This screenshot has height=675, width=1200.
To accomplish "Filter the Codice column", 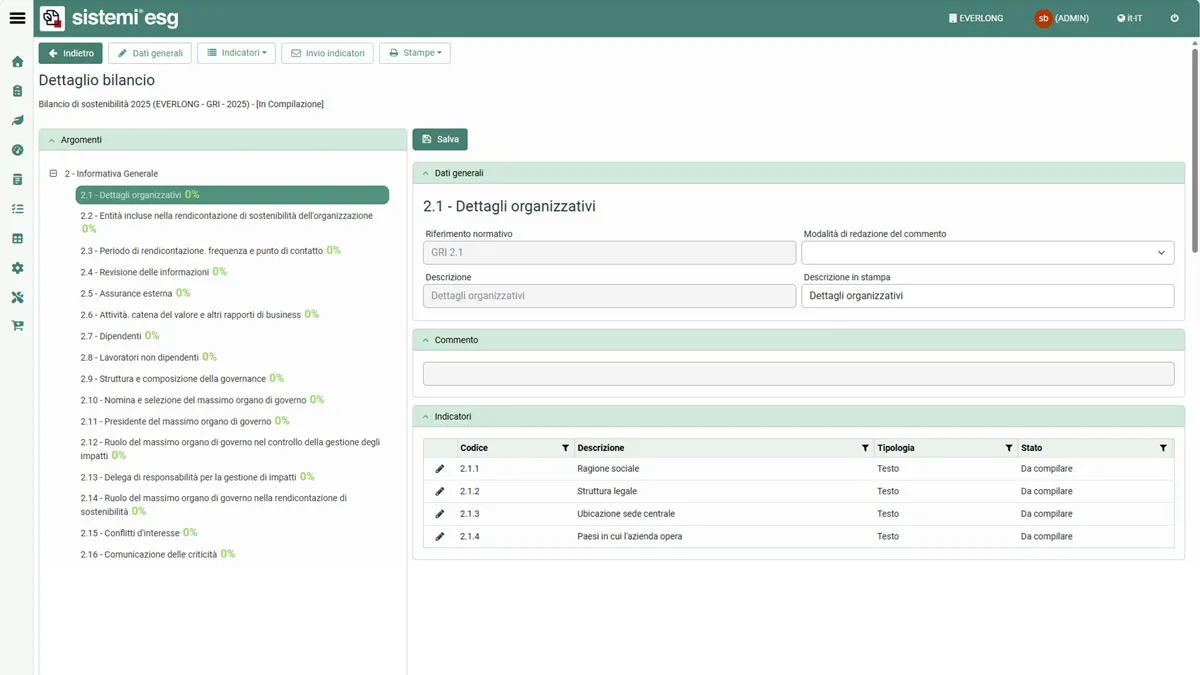I will [x=565, y=448].
